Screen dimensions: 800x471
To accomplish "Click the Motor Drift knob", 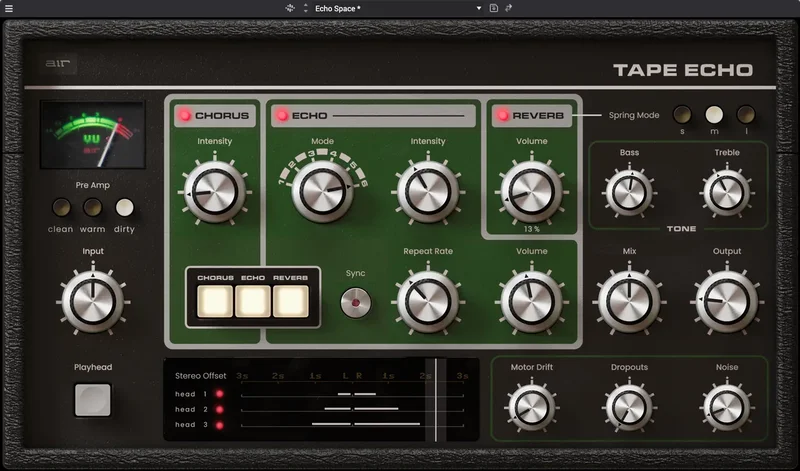I will (x=531, y=408).
